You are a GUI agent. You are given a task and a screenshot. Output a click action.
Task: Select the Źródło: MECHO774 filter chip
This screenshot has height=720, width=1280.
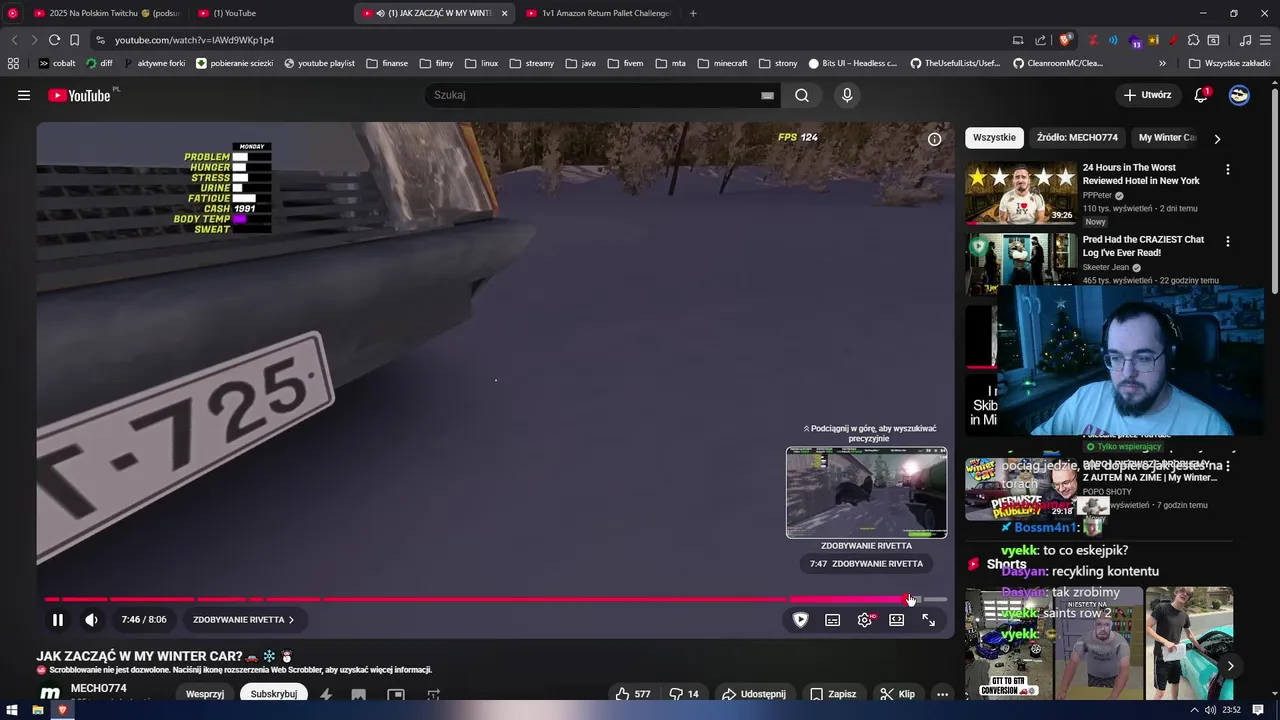pyautogui.click(x=1077, y=138)
